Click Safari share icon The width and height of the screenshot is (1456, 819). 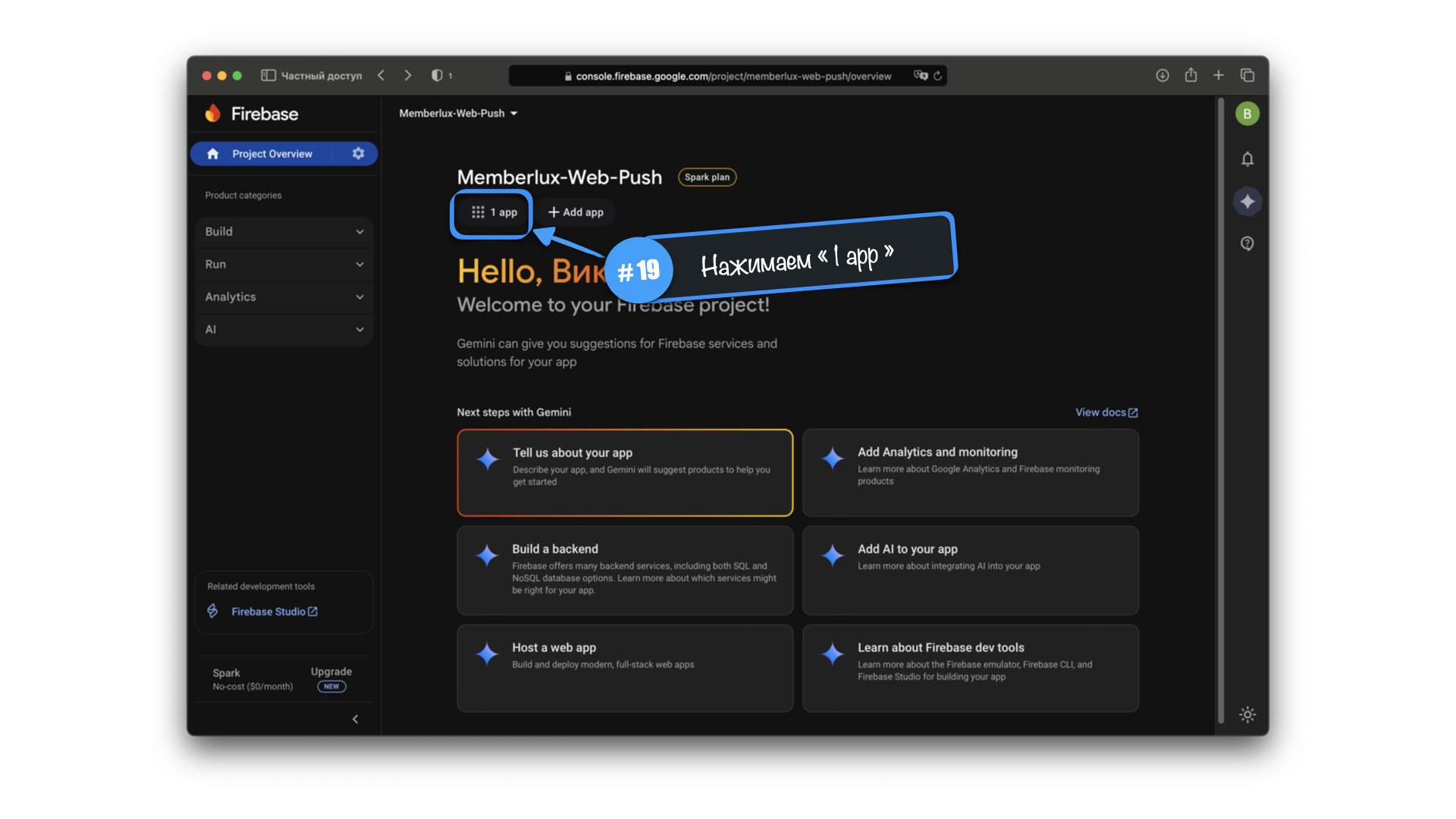click(1191, 75)
